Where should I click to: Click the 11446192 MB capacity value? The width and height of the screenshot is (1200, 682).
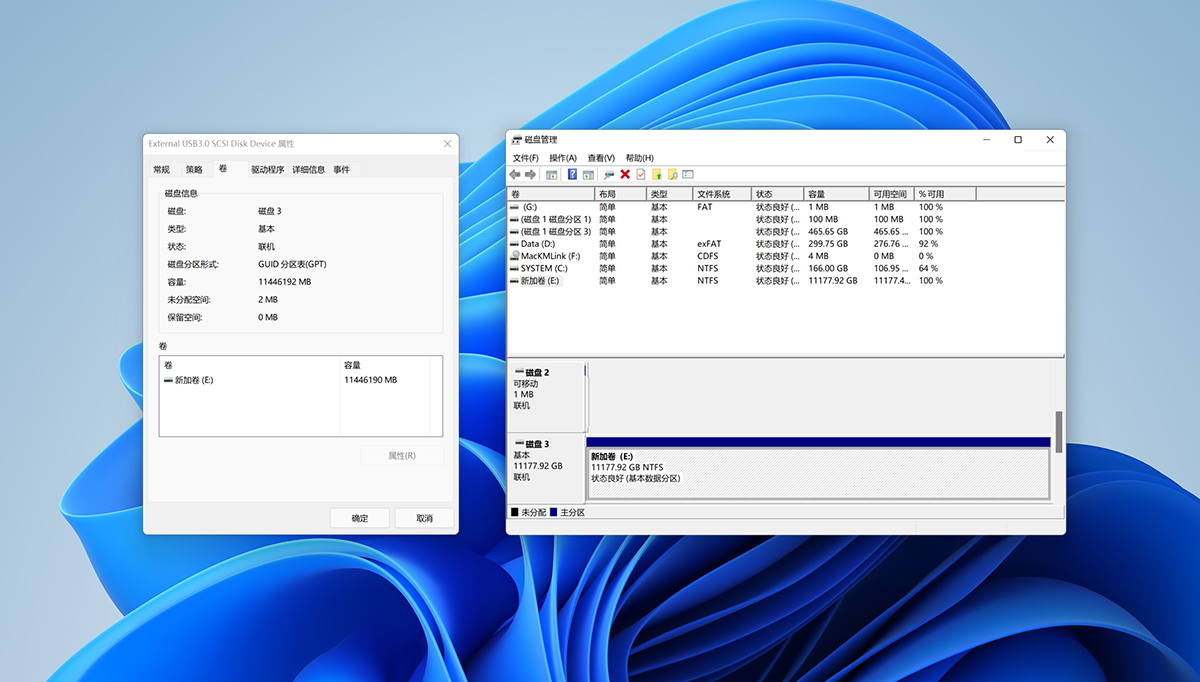point(285,282)
